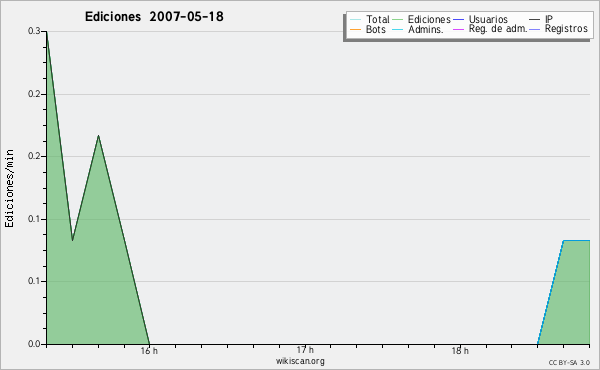Click the 18 h axis label

tap(460, 351)
